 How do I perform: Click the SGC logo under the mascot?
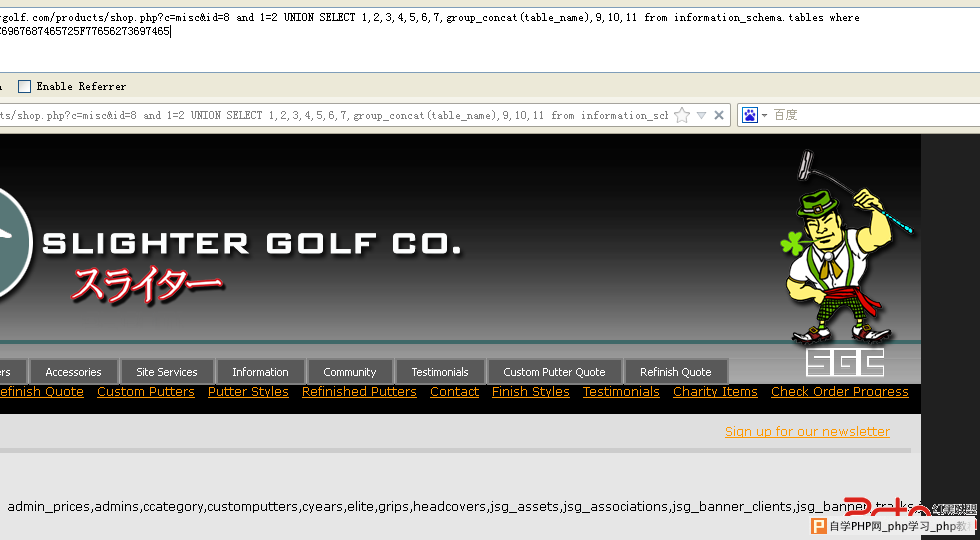coord(845,362)
